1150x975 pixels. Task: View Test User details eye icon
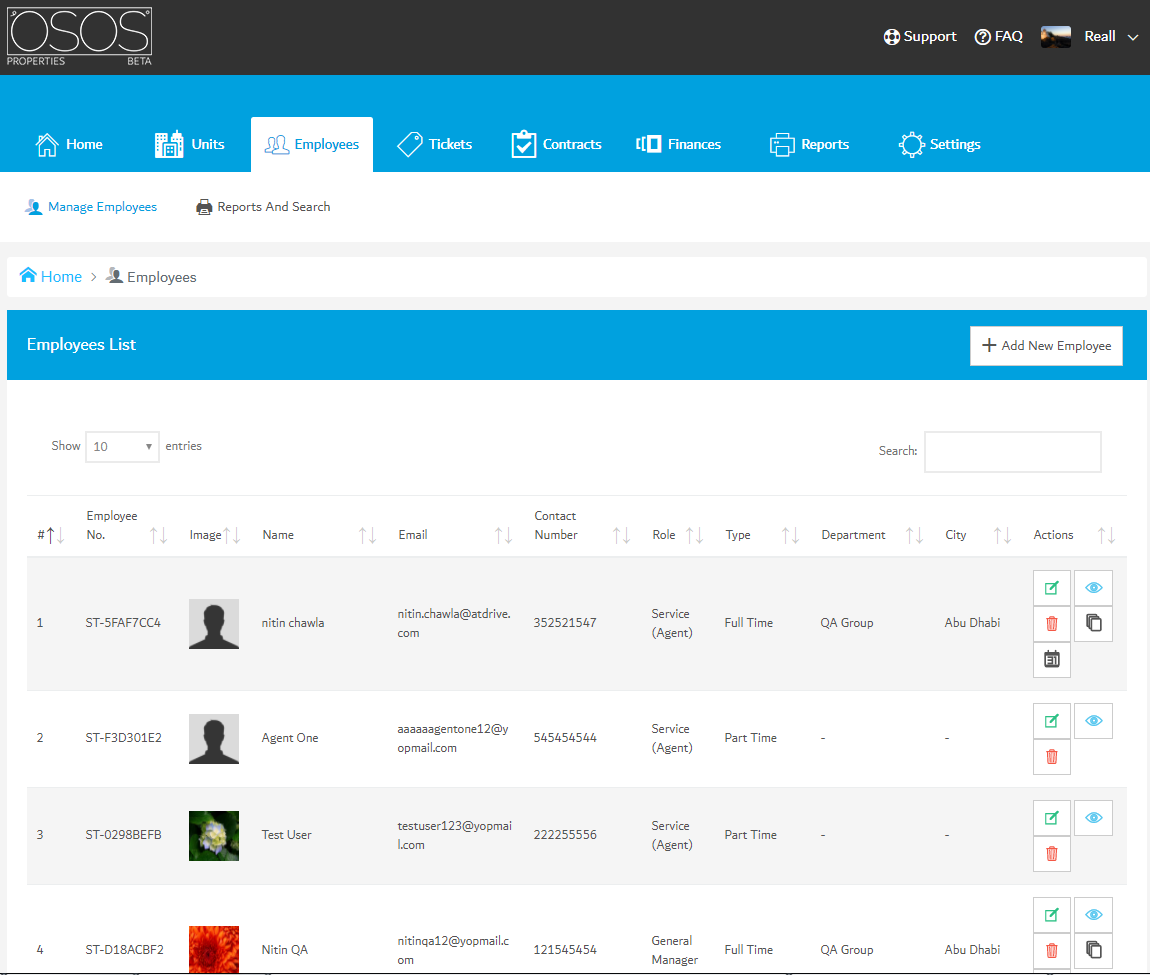tap(1094, 818)
